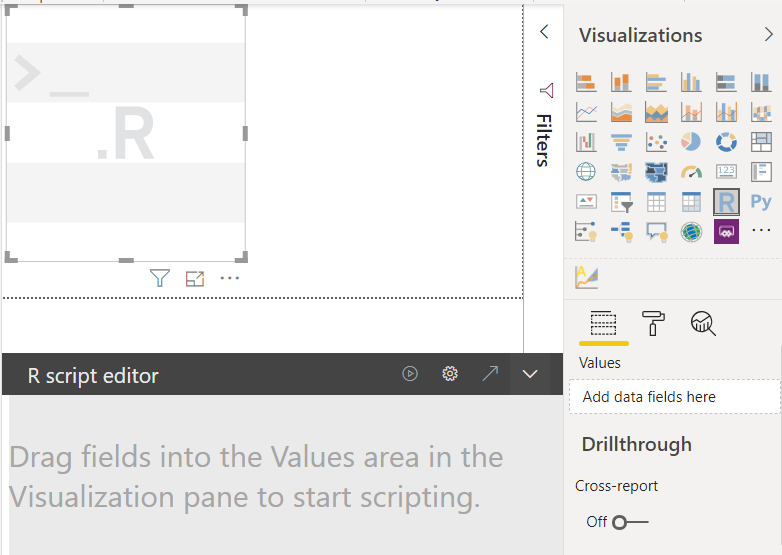This screenshot has width=782, height=555.
Task: Select the Python visual icon
Action: coord(761,202)
